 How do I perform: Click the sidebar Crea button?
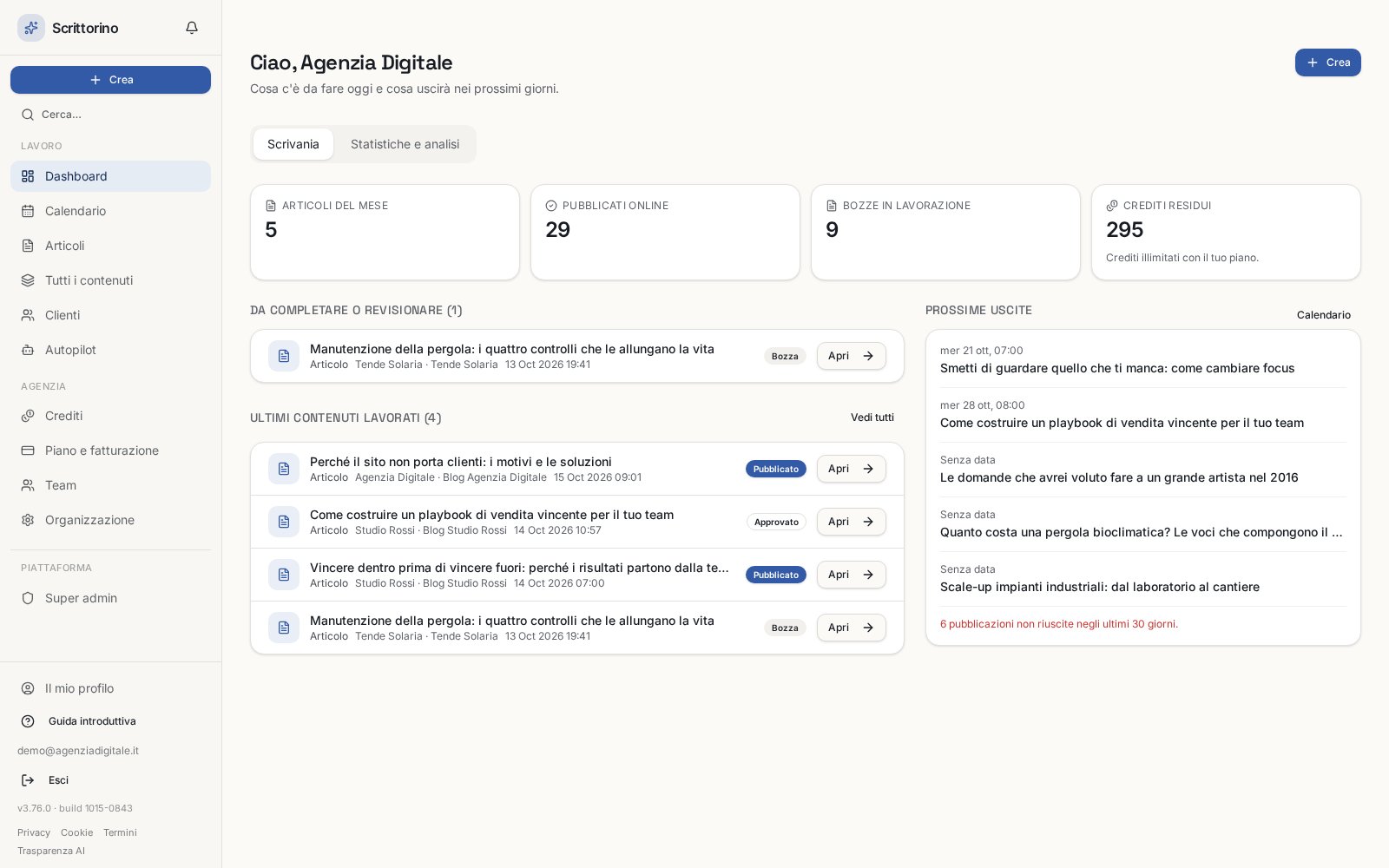point(110,80)
